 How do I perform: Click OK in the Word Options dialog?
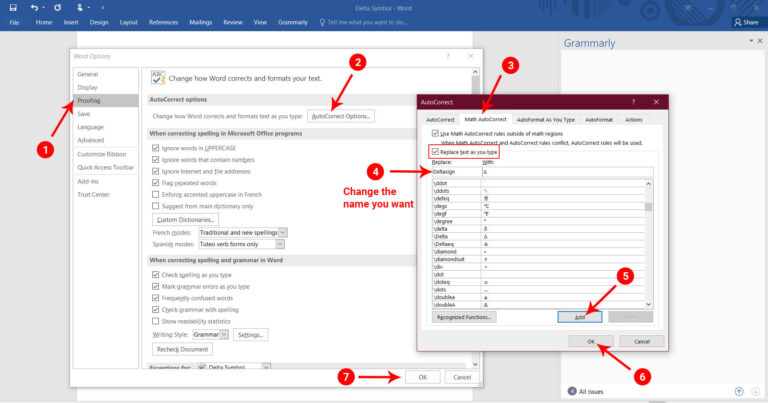point(423,377)
